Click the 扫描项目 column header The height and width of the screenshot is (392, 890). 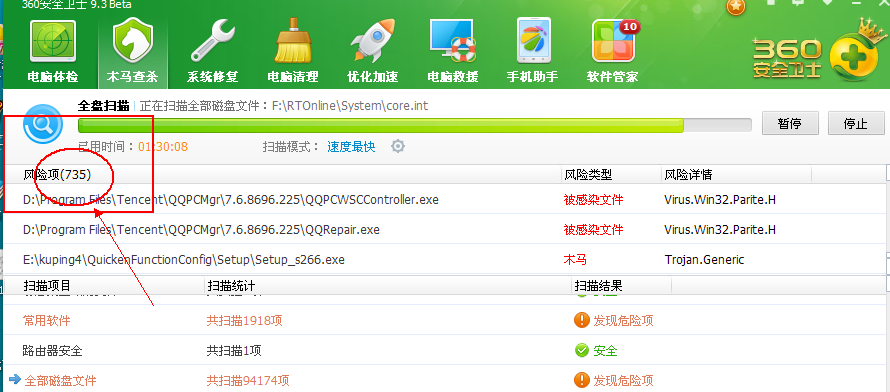pos(47,285)
